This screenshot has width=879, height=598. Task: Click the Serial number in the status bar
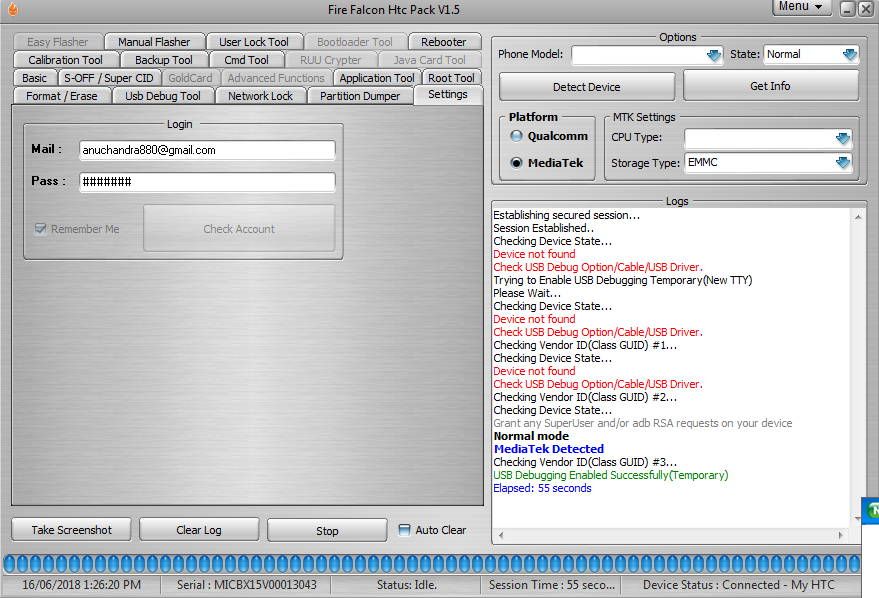click(x=247, y=585)
